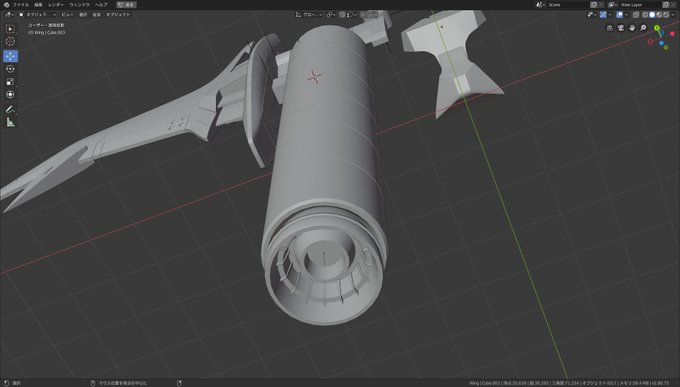Screen dimensions: 680x387
Task: Activate the Rotate tool
Action: click(10, 69)
